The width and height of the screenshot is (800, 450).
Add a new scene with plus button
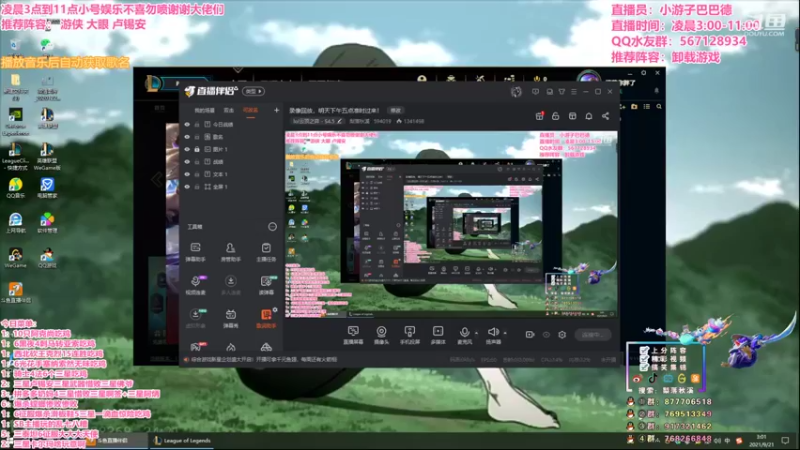(277, 110)
